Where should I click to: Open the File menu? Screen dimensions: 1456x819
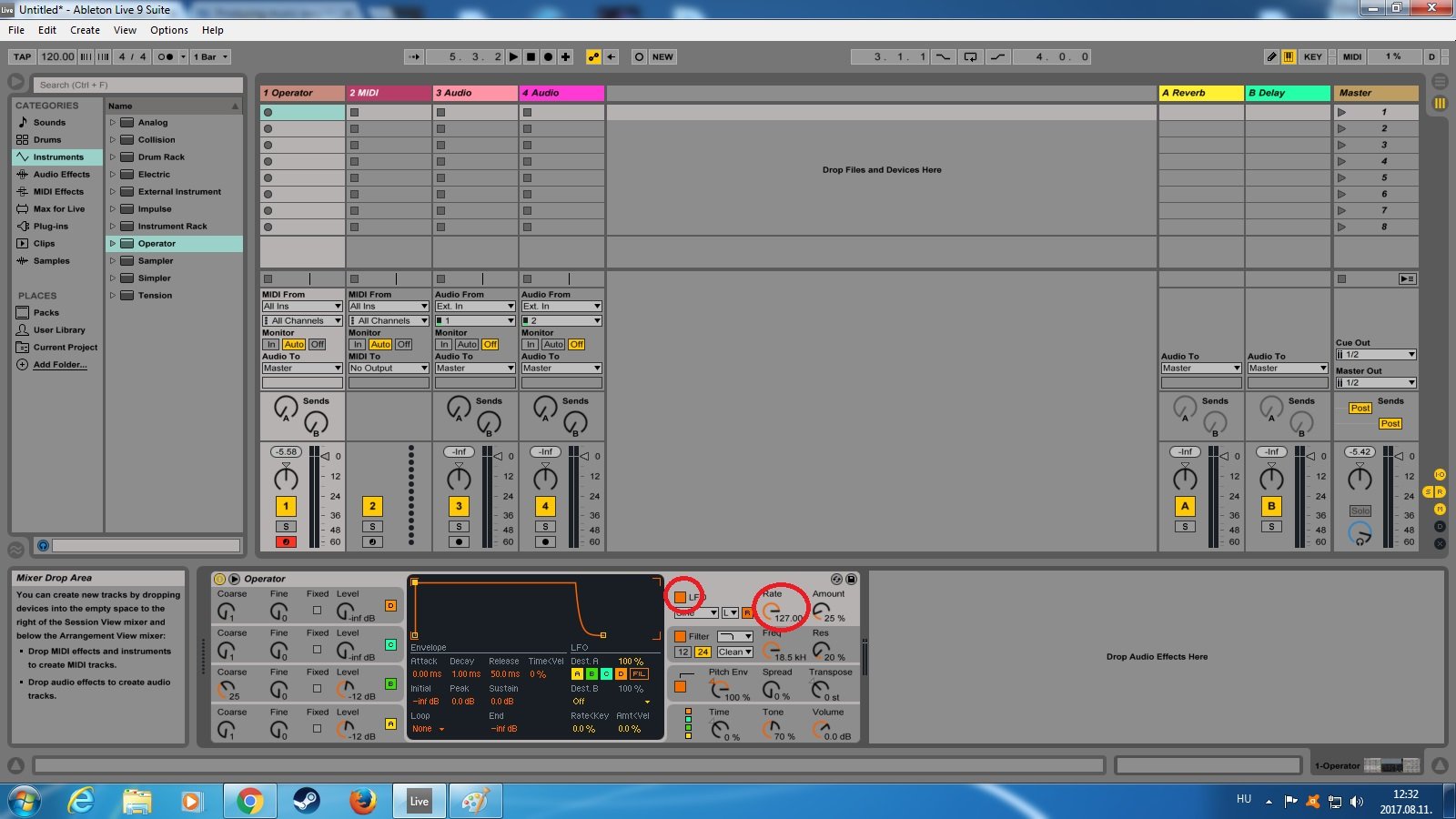click(x=16, y=30)
